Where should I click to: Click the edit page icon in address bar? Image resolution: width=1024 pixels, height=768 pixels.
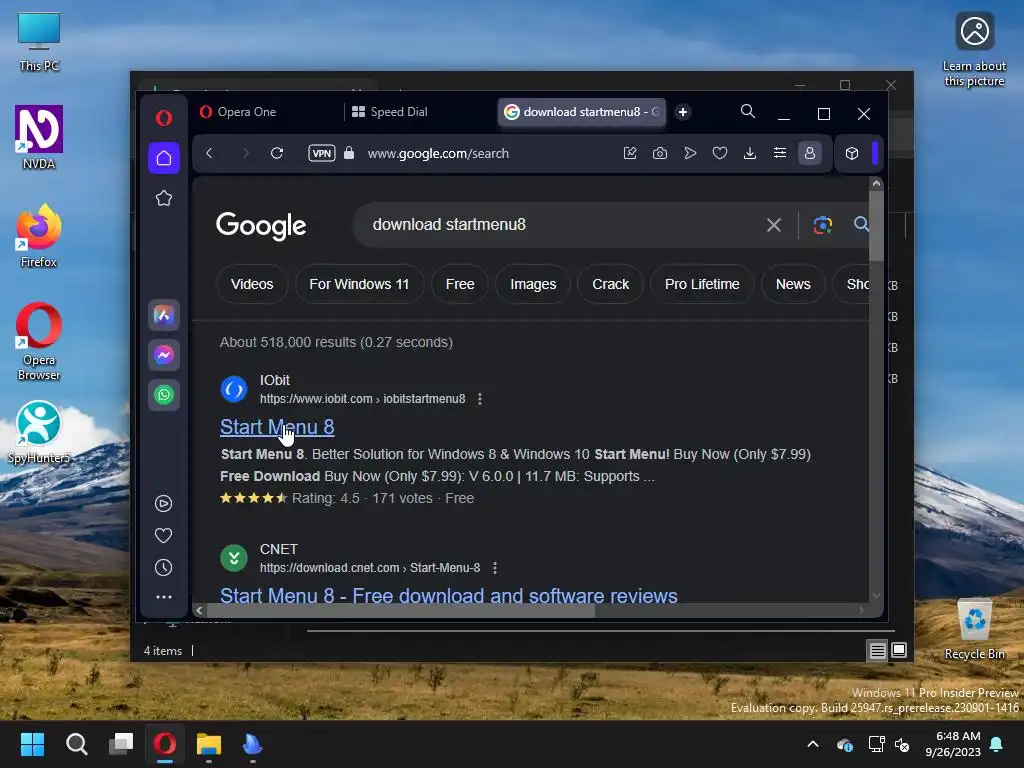(x=630, y=153)
